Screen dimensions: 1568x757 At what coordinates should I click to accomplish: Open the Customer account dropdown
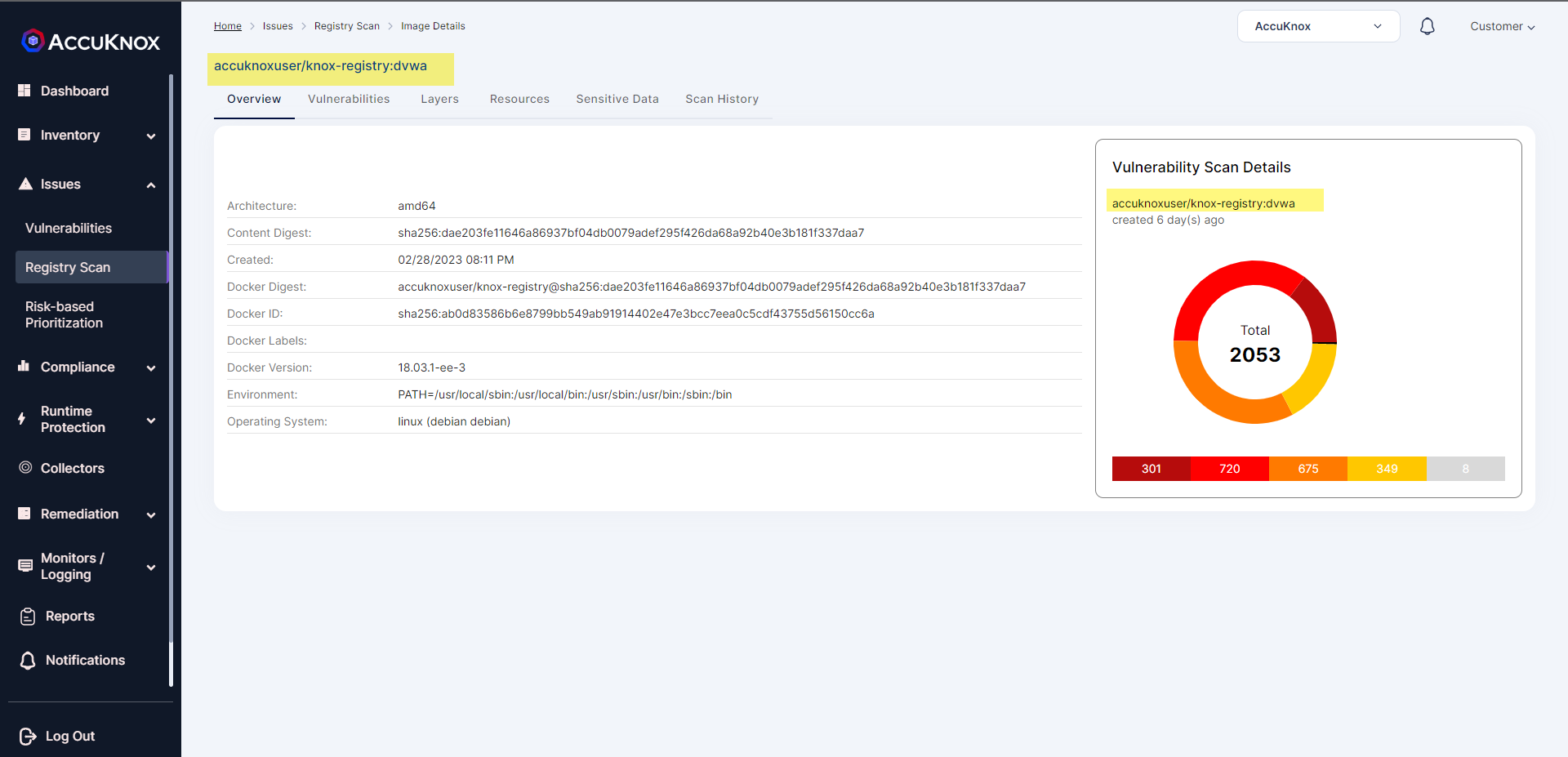point(1503,26)
